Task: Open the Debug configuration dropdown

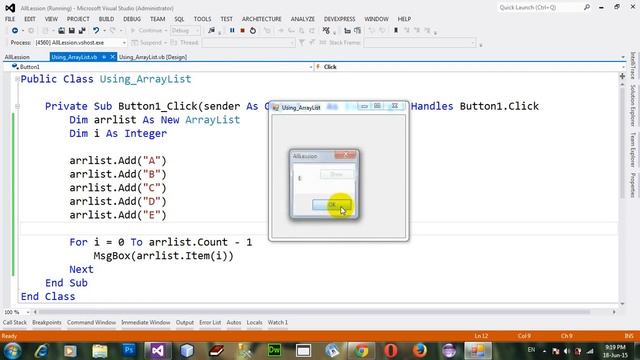Action: coord(198,31)
